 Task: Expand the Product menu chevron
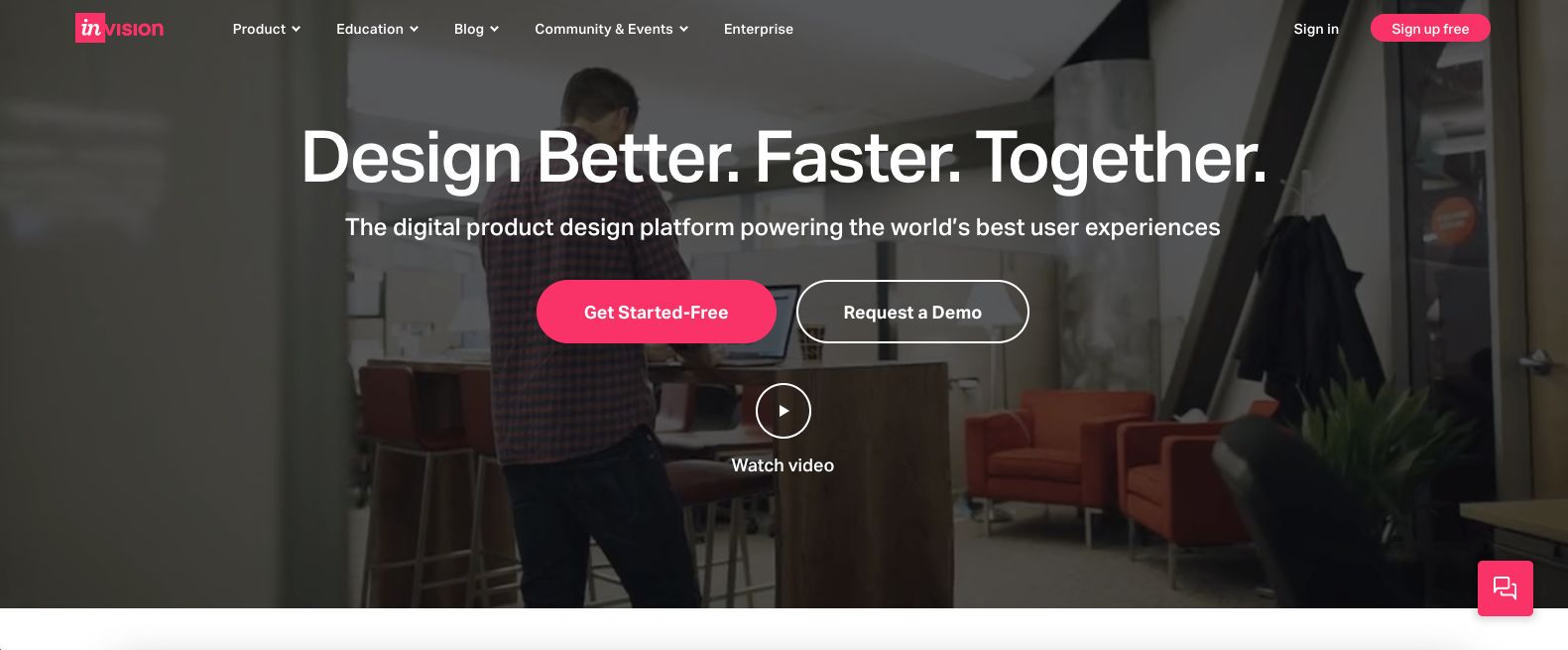coord(296,29)
